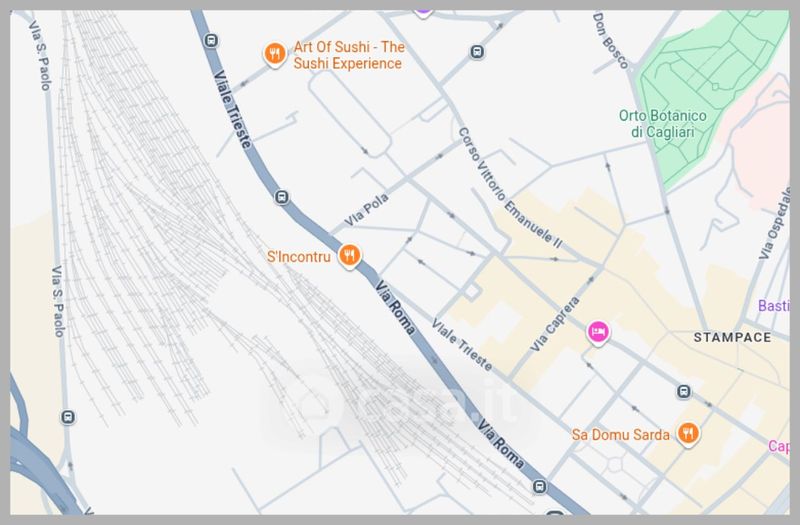Image resolution: width=800 pixels, height=525 pixels.
Task: Click bus stop on Viale Trieste above S'Incontru
Action: click(x=282, y=196)
